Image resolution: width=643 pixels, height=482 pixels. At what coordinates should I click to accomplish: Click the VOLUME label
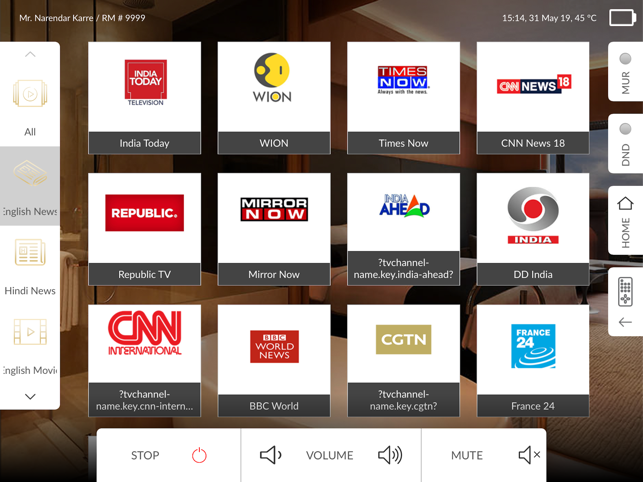(330, 455)
